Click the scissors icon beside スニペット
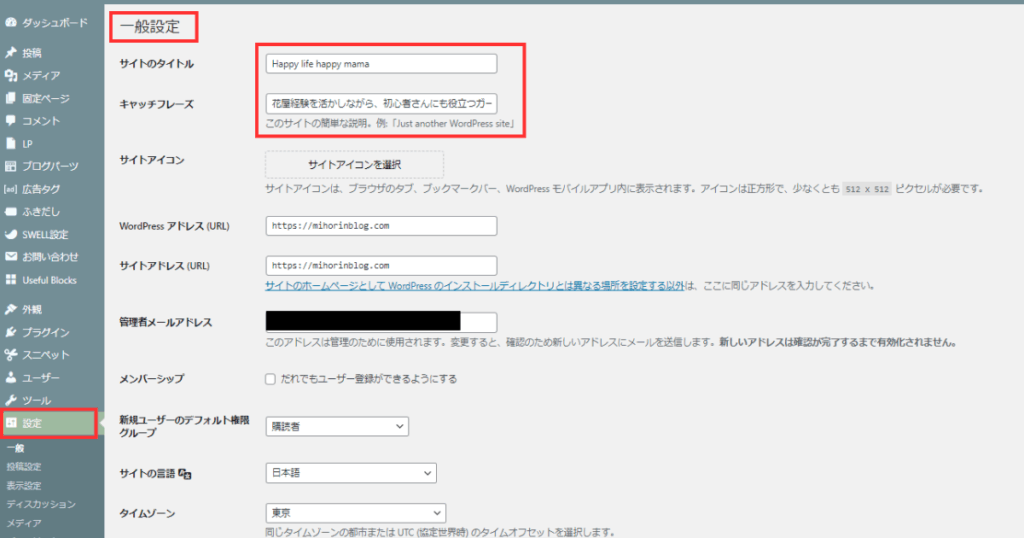The height and width of the screenshot is (538, 1024). [x=11, y=355]
